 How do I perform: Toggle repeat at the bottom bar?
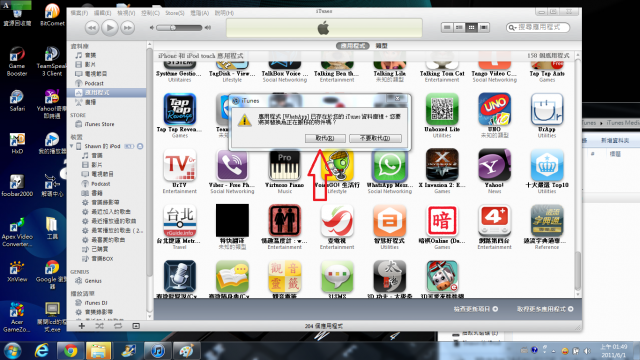[118, 326]
